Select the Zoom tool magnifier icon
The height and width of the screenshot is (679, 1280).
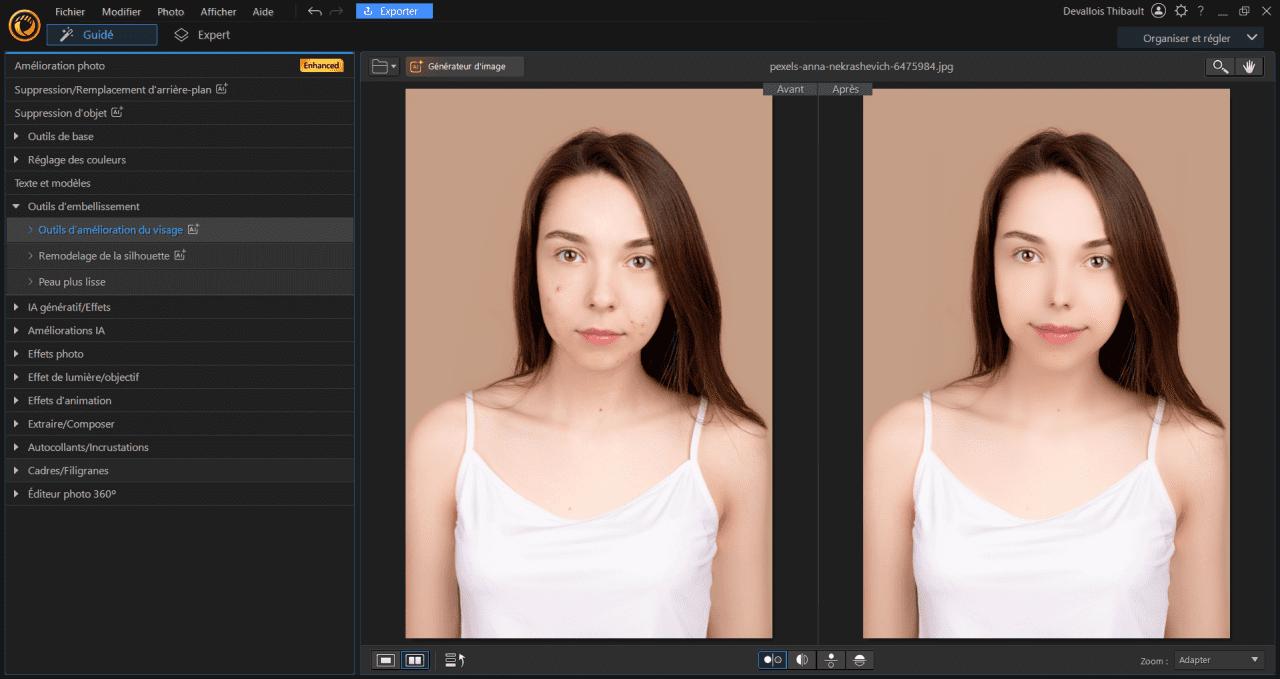tap(1219, 66)
